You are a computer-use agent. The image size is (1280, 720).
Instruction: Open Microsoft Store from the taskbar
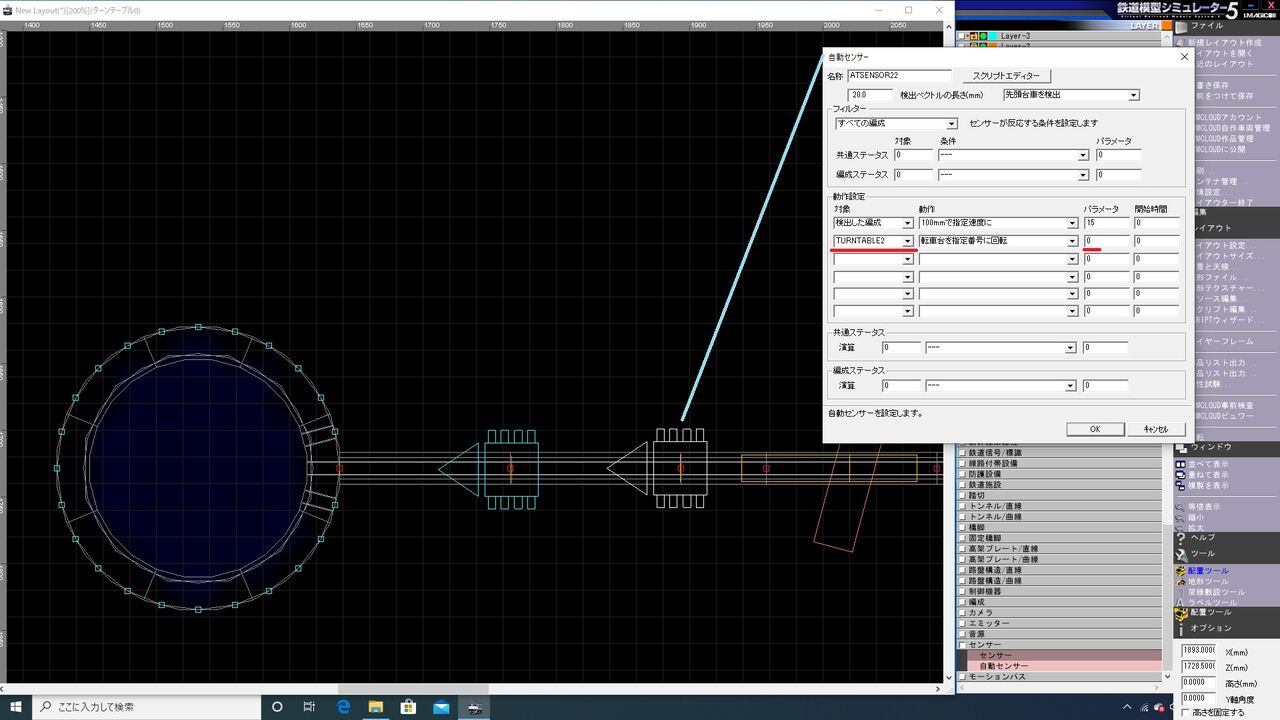tap(408, 707)
